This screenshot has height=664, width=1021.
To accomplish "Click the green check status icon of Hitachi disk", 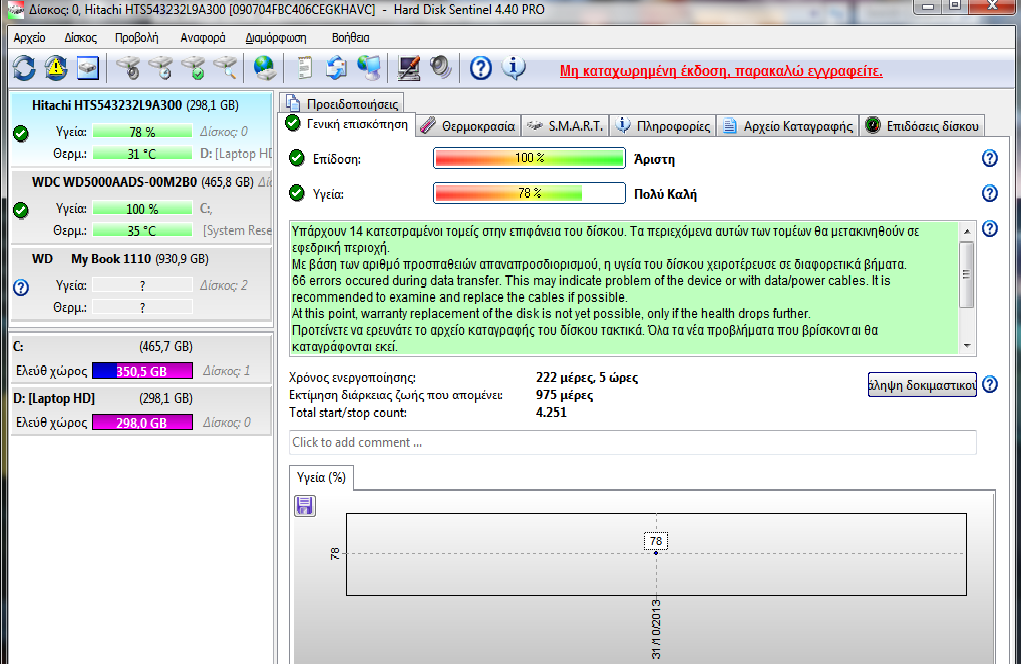I will tap(21, 133).
